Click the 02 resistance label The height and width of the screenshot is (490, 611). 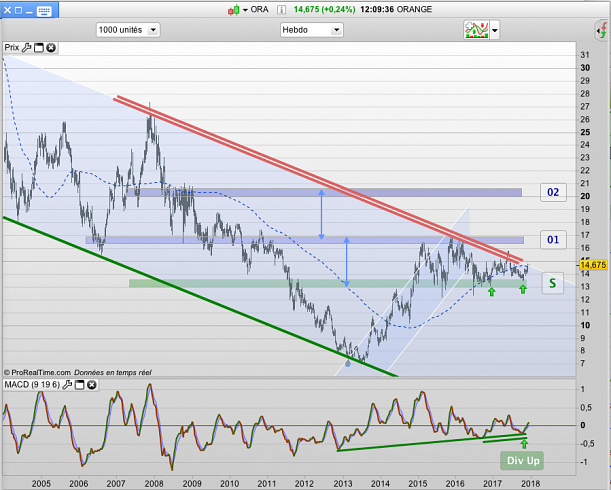(x=553, y=192)
